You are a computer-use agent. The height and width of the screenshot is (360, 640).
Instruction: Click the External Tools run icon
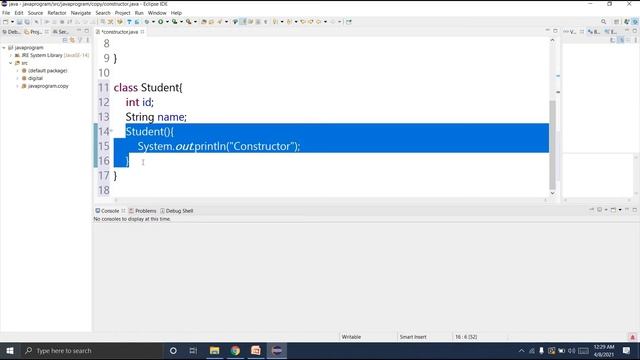click(189, 22)
